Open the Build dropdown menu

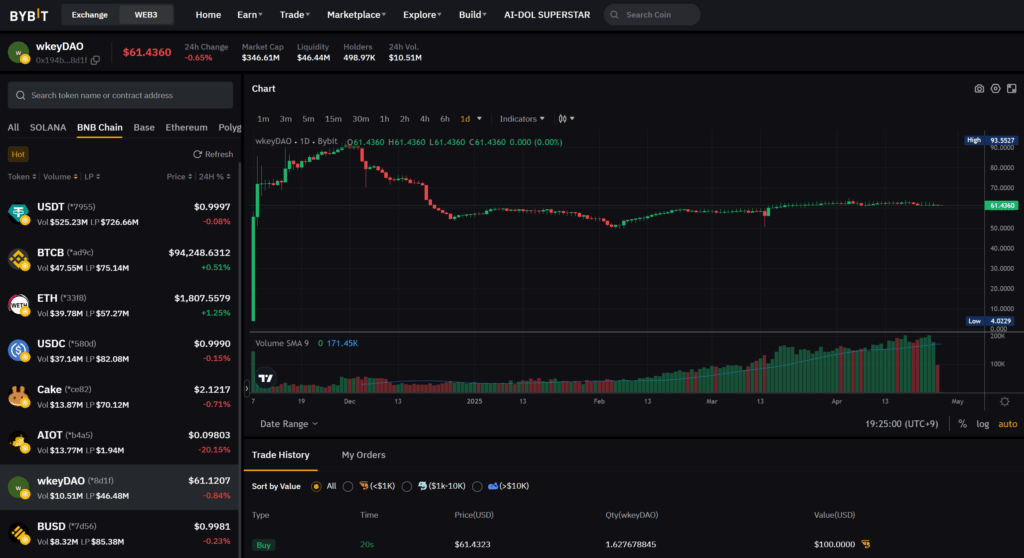click(472, 14)
